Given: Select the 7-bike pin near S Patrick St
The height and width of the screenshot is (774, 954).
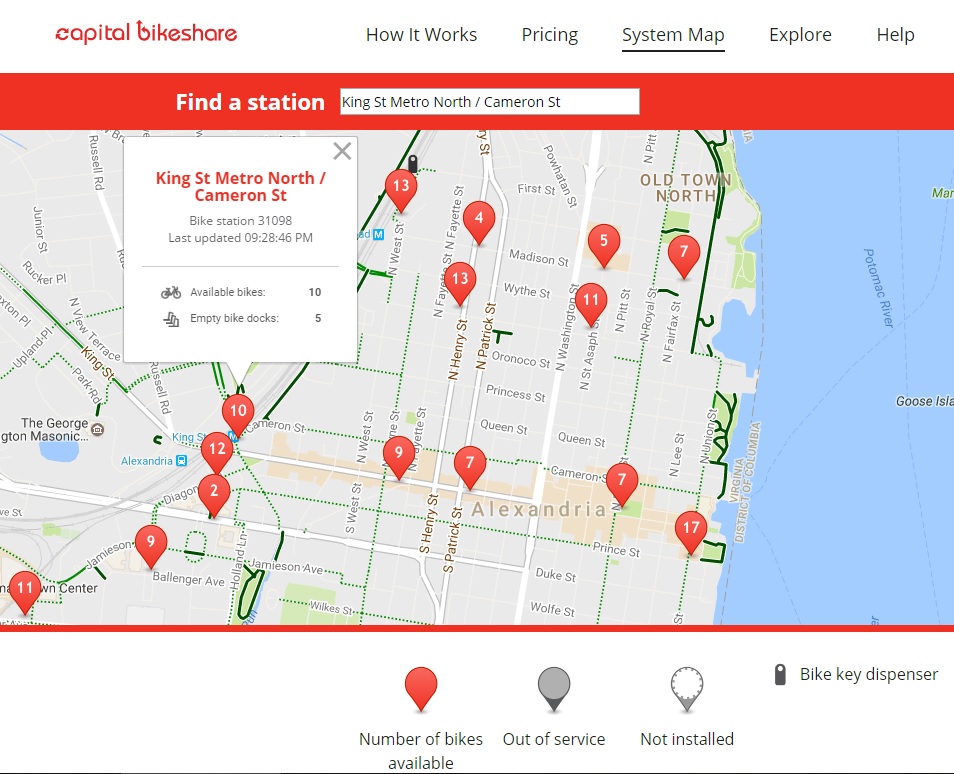Looking at the screenshot, I should [x=469, y=466].
